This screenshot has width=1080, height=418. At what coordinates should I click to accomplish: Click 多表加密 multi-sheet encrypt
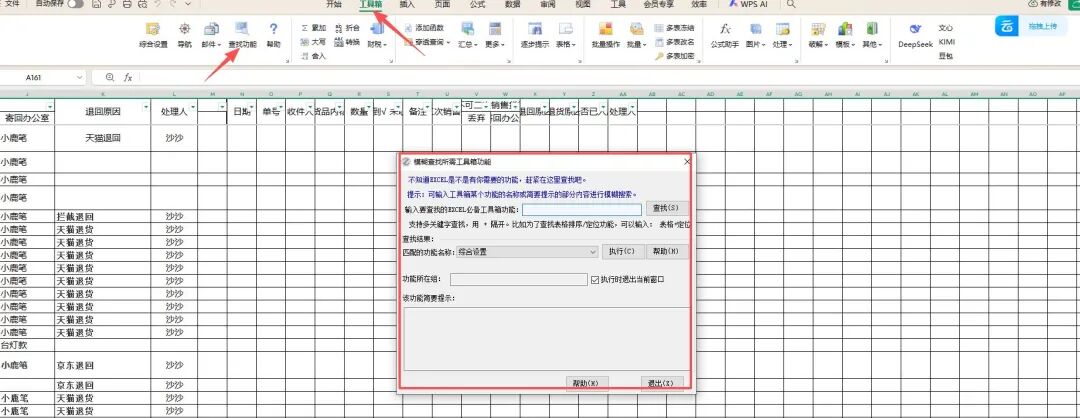[674, 56]
